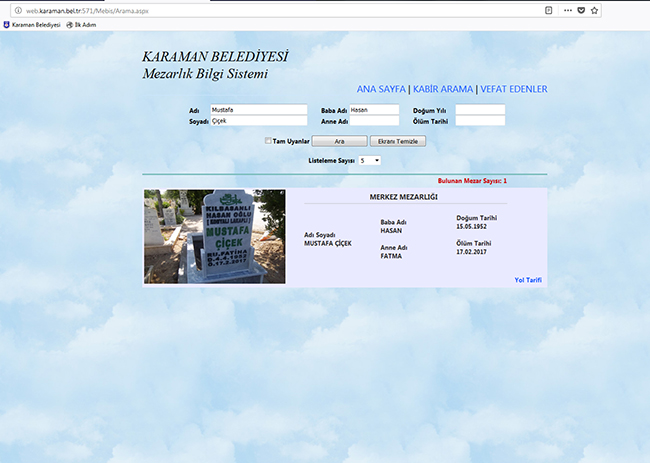650x463 pixels.
Task: Open the Yol Tarifi directions link
Action: (x=527, y=280)
